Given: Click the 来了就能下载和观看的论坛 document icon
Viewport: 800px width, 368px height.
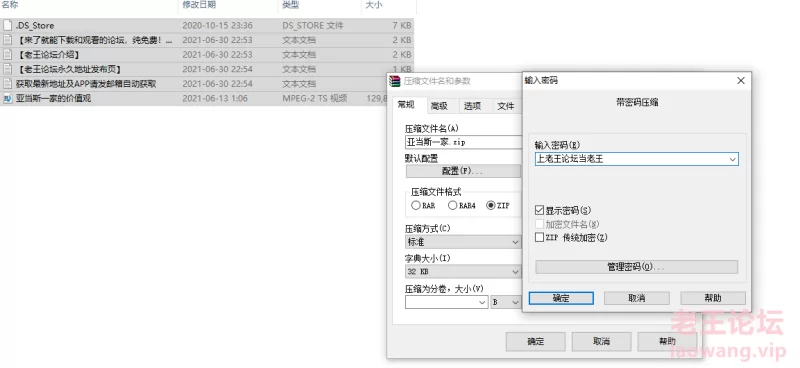Looking at the screenshot, I should pyautogui.click(x=7, y=40).
